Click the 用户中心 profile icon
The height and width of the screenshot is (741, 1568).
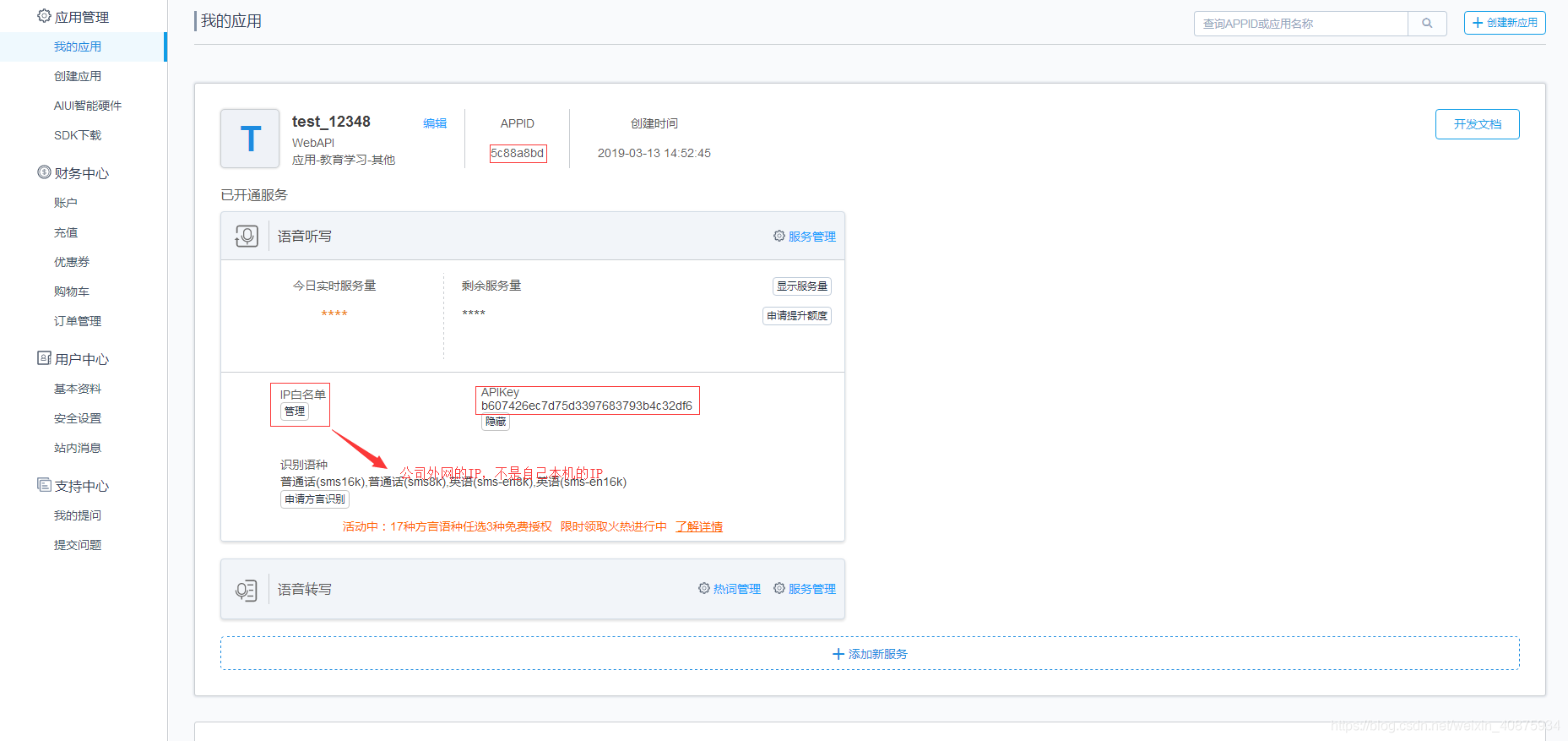(44, 358)
